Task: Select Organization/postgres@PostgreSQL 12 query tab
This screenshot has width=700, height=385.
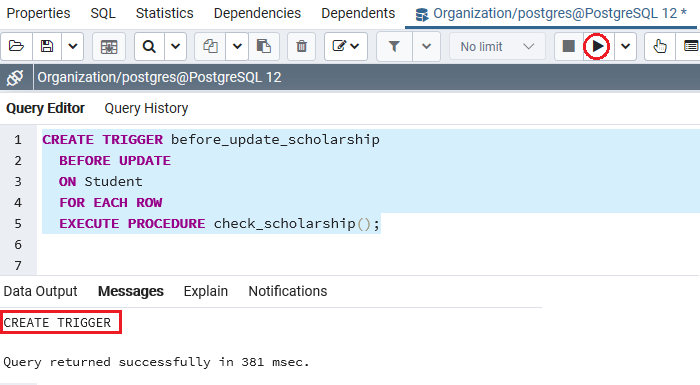Action: click(x=551, y=14)
